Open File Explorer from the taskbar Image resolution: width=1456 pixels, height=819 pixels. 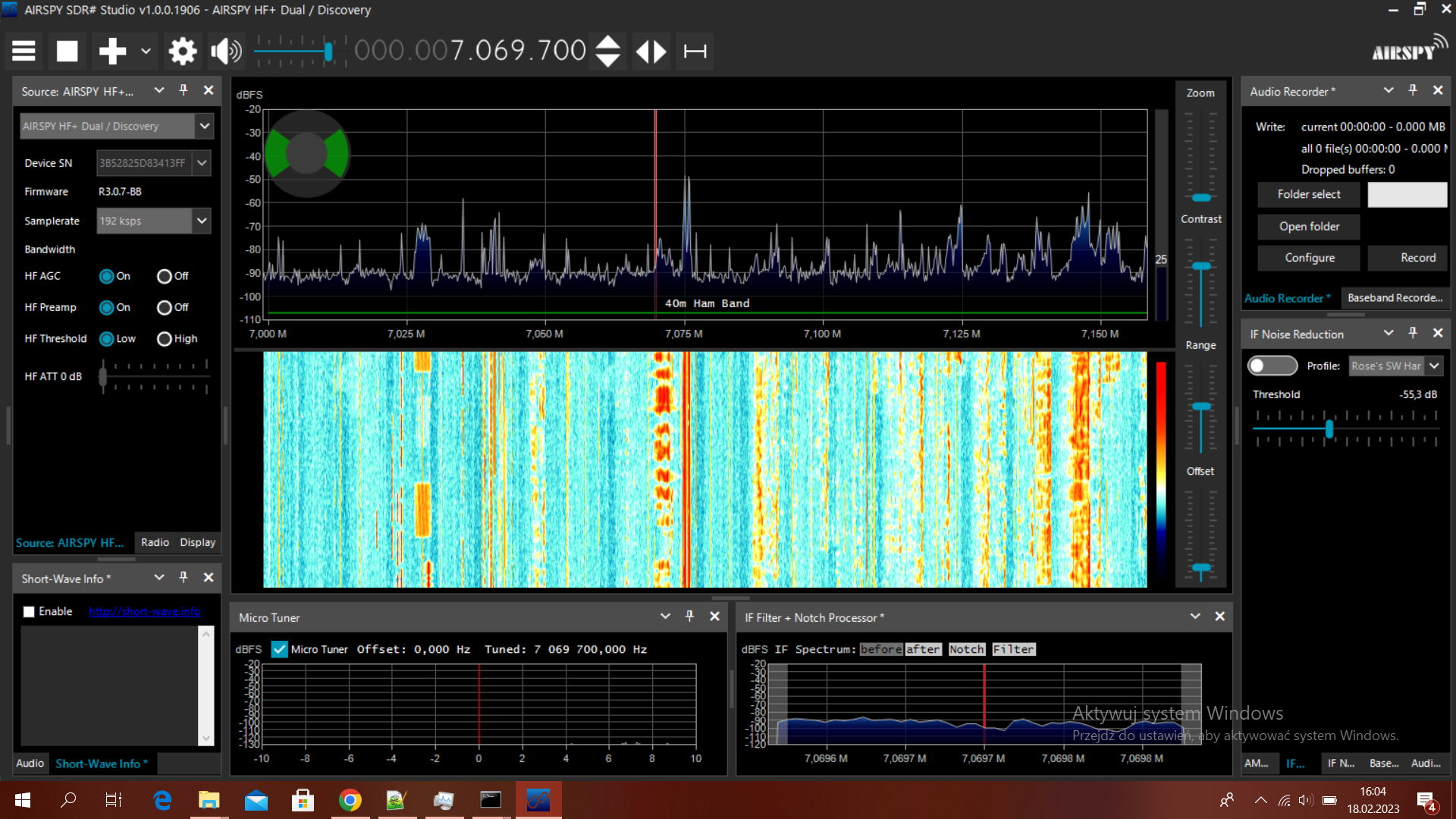[x=209, y=800]
